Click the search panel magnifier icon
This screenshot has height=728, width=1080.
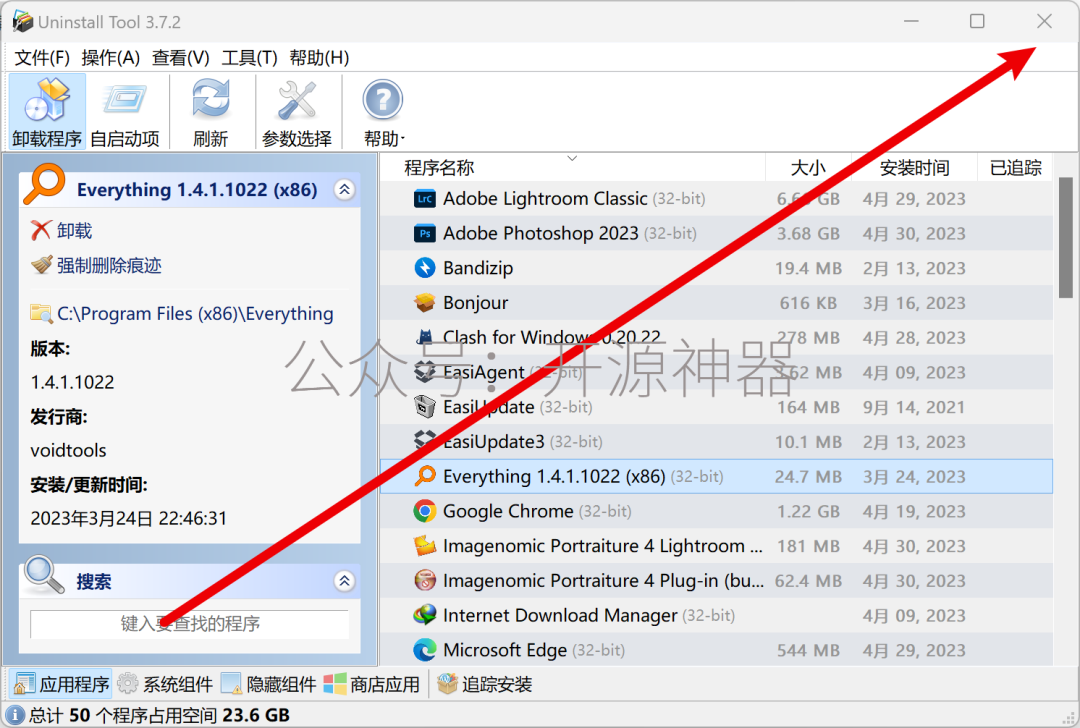click(x=43, y=576)
